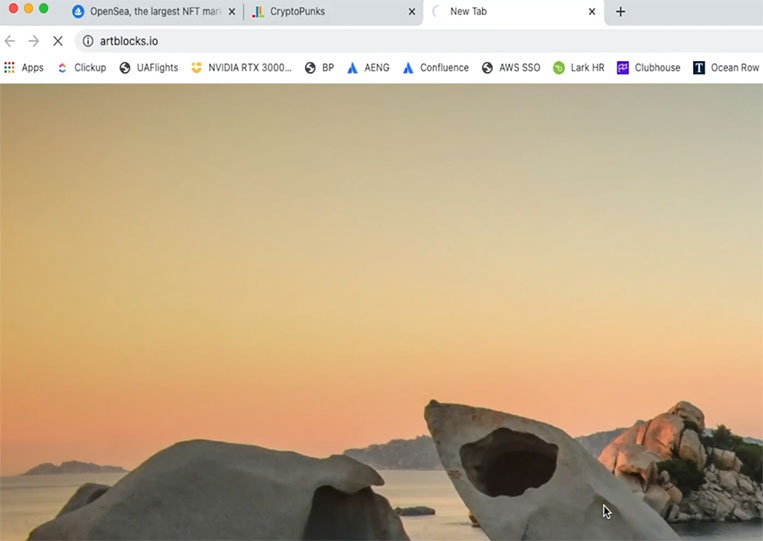The height and width of the screenshot is (541, 763).
Task: Open the Clickup bookmark
Action: point(82,68)
